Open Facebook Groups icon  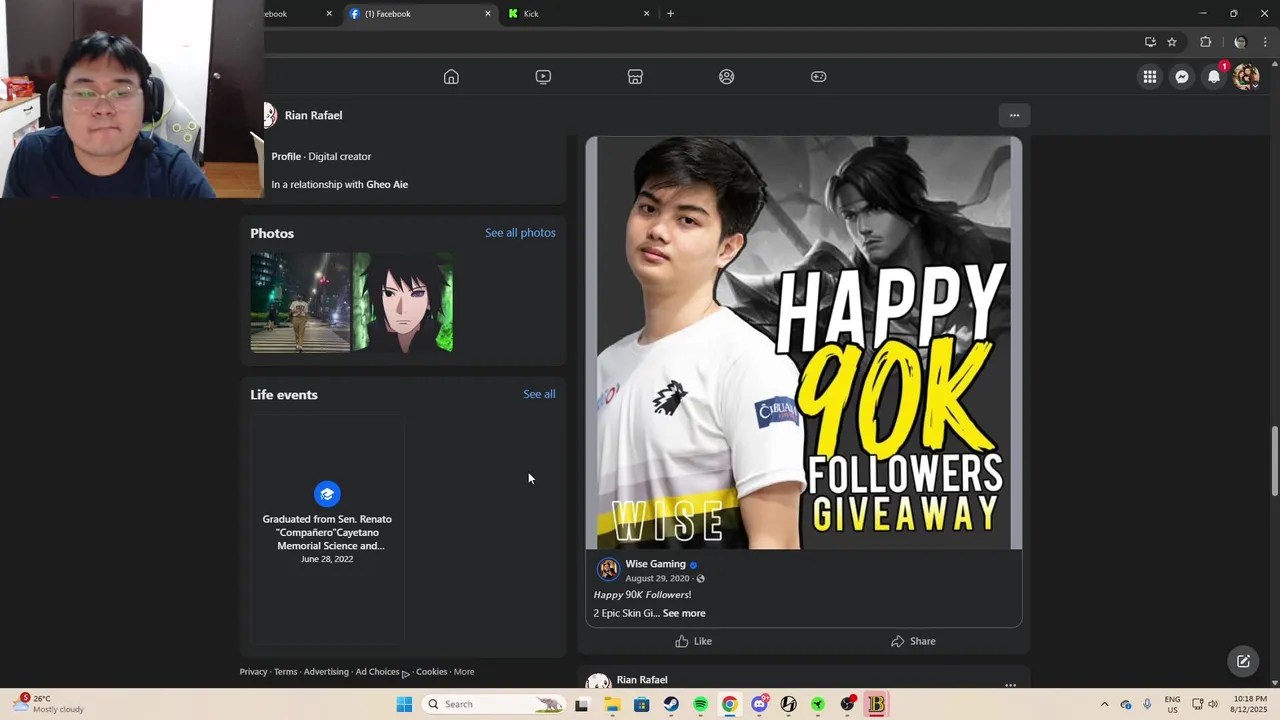tap(727, 77)
